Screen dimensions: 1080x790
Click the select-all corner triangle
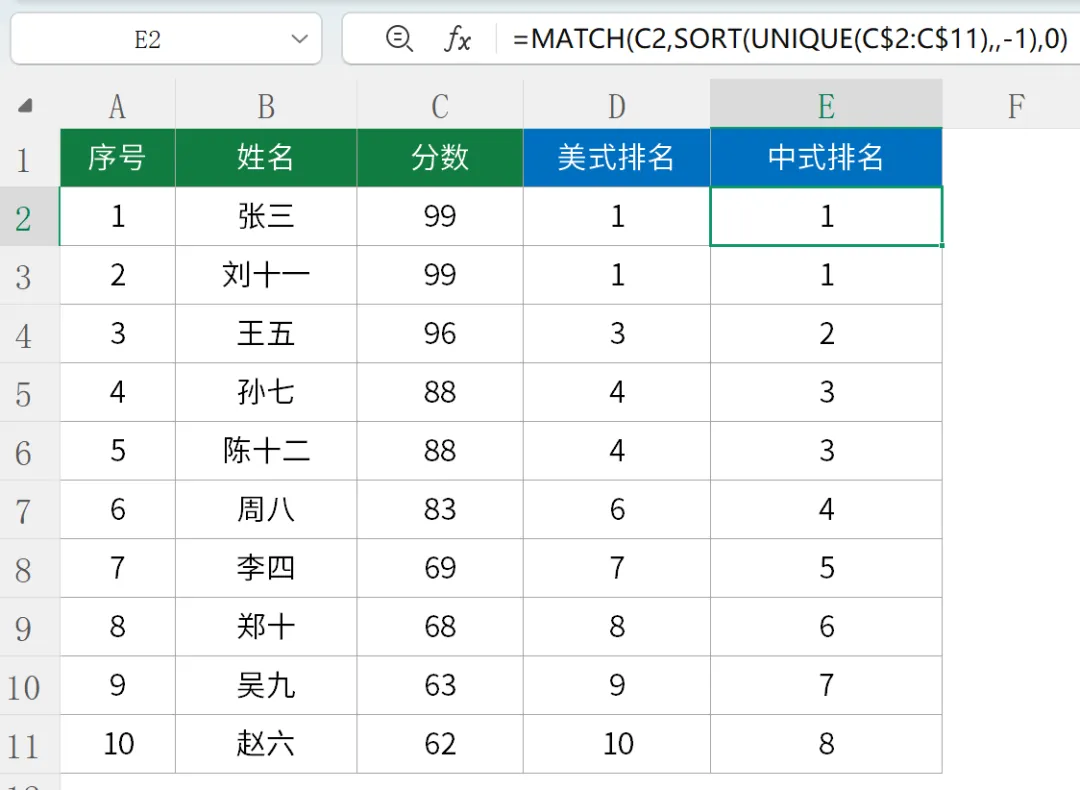[25, 105]
